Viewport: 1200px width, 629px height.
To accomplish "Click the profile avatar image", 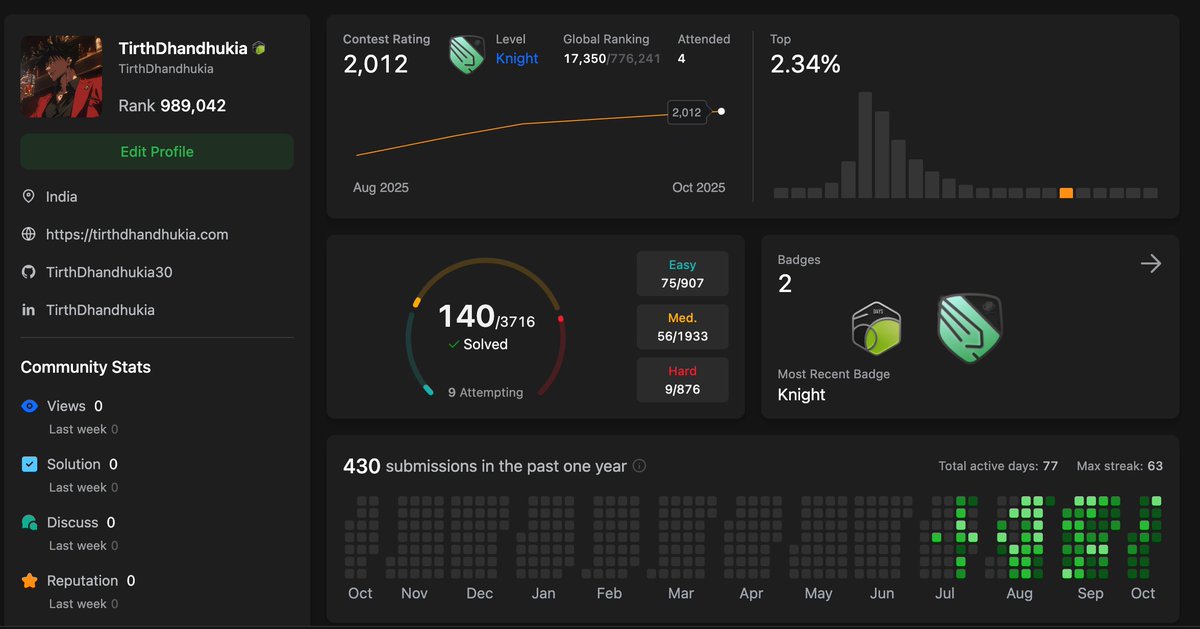I will (61, 77).
